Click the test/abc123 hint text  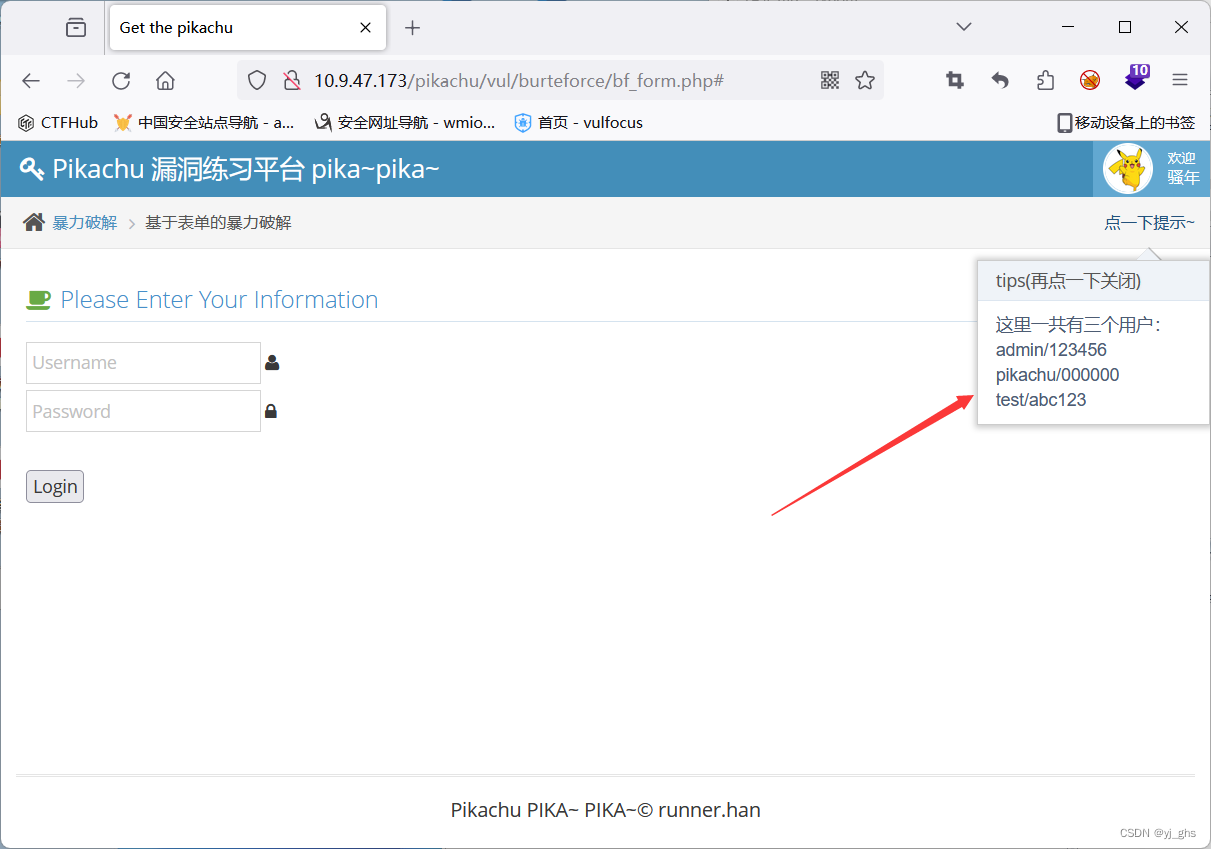point(1041,400)
